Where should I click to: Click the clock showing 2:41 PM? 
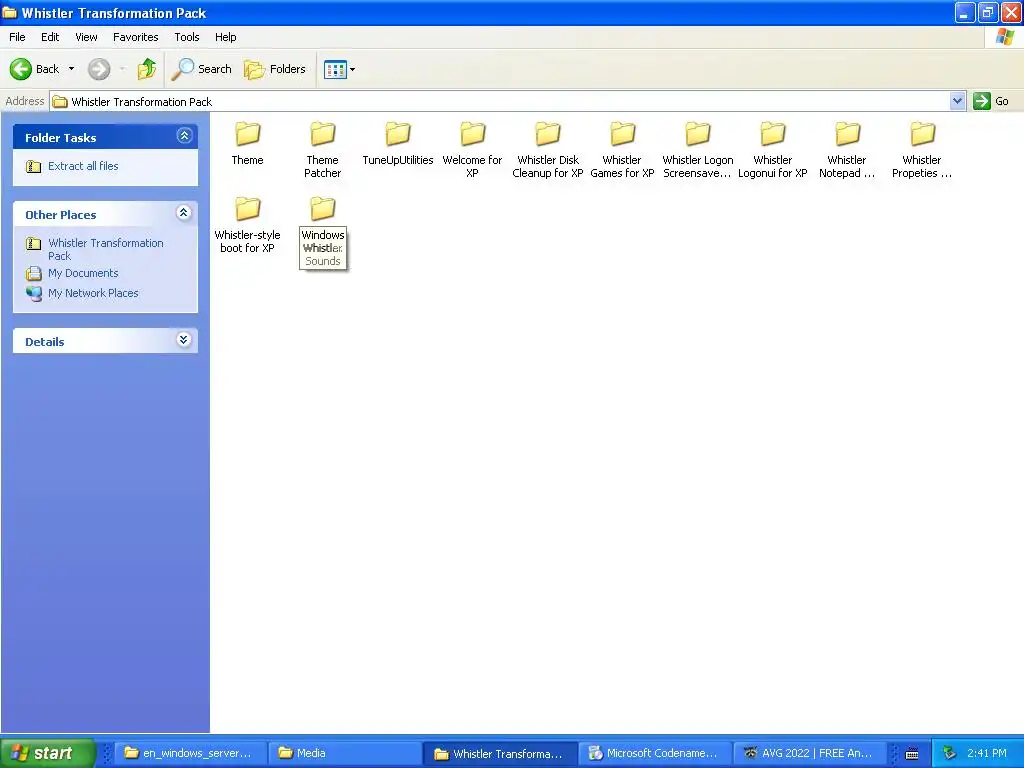pos(987,753)
